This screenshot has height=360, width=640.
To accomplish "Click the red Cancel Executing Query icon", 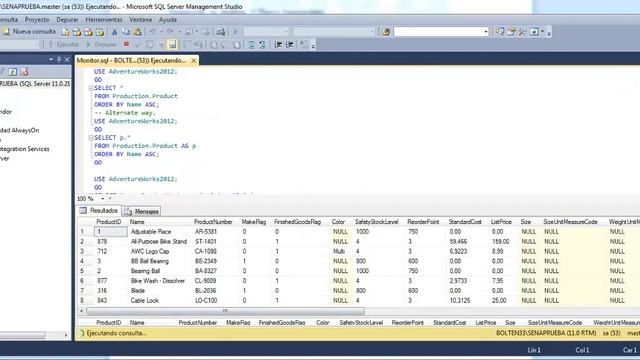I will [x=127, y=44].
